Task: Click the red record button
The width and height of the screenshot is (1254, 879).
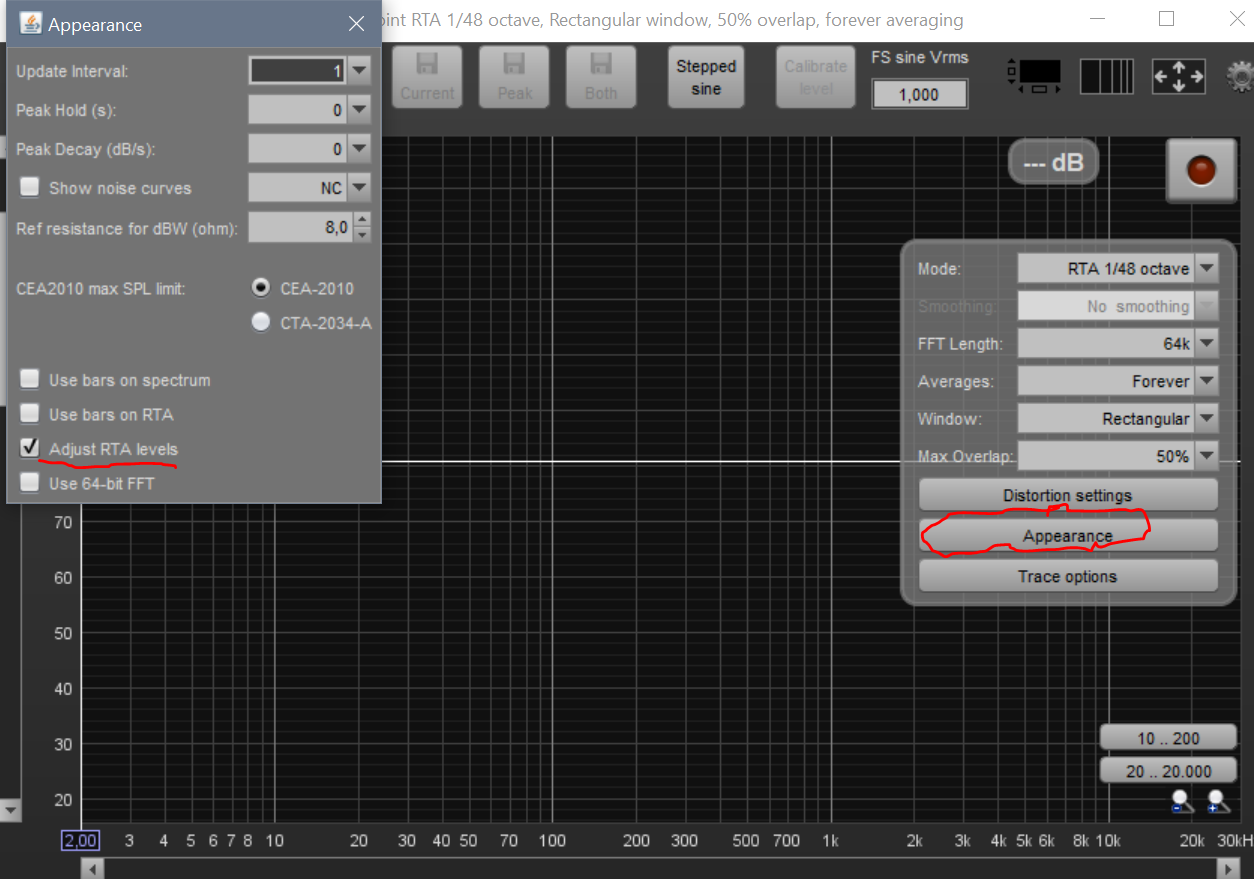Action: pos(1199,170)
